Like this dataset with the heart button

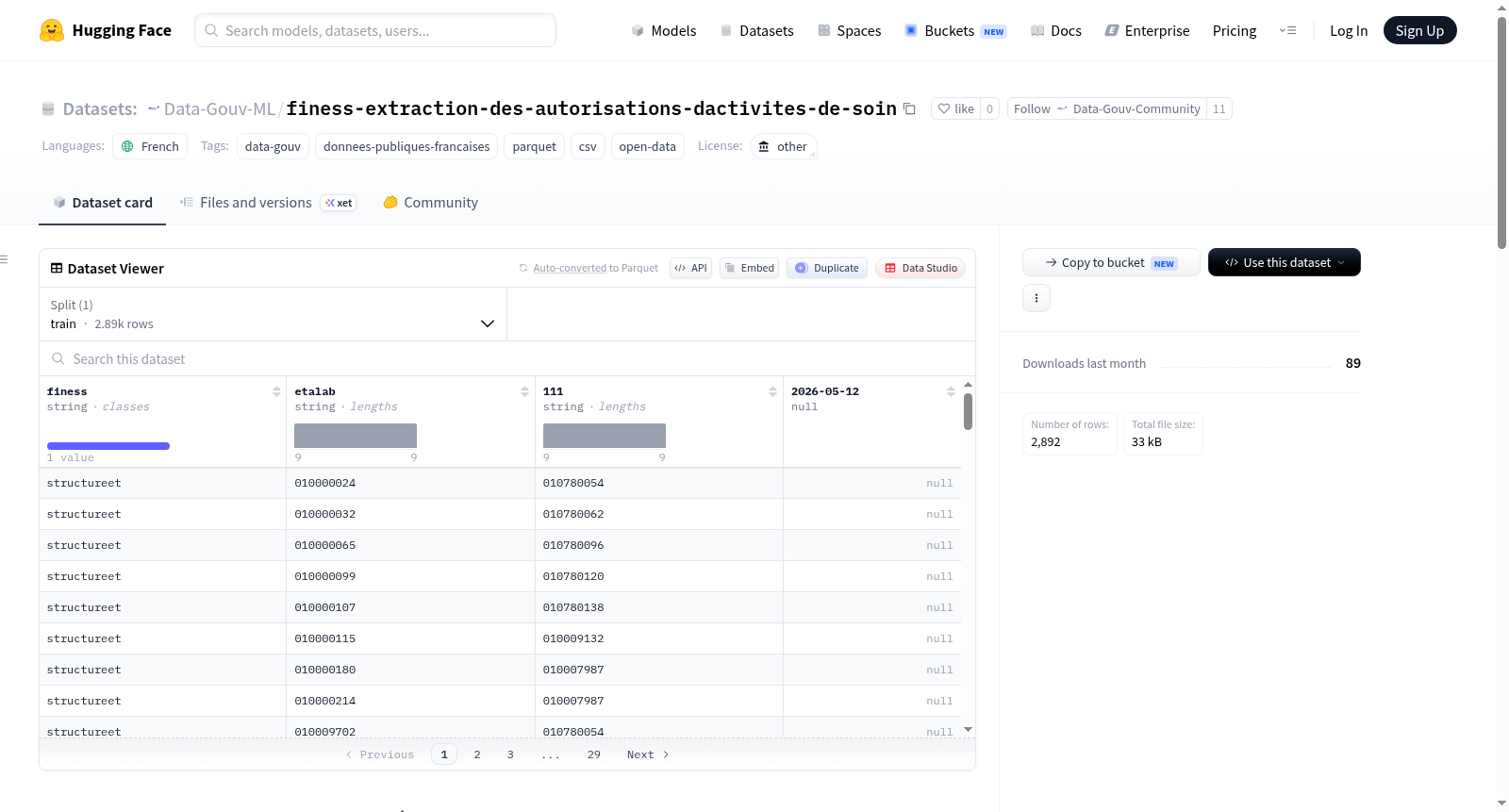pyautogui.click(x=955, y=108)
